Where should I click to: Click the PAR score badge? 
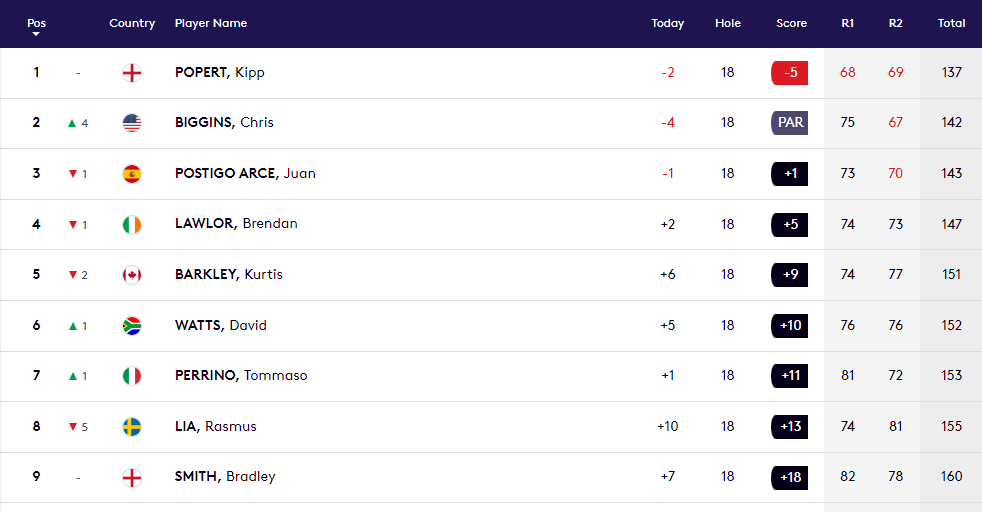[x=790, y=123]
